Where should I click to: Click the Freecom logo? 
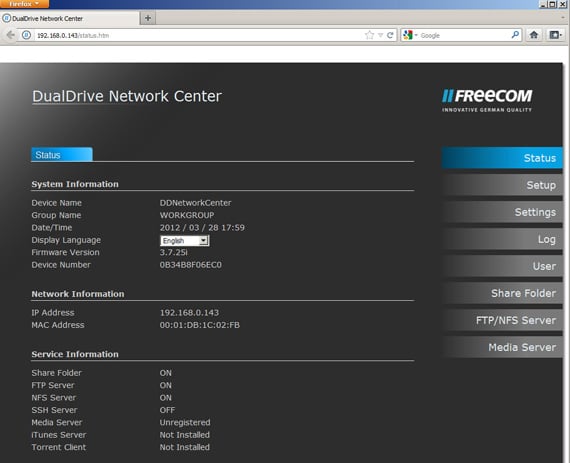(487, 100)
